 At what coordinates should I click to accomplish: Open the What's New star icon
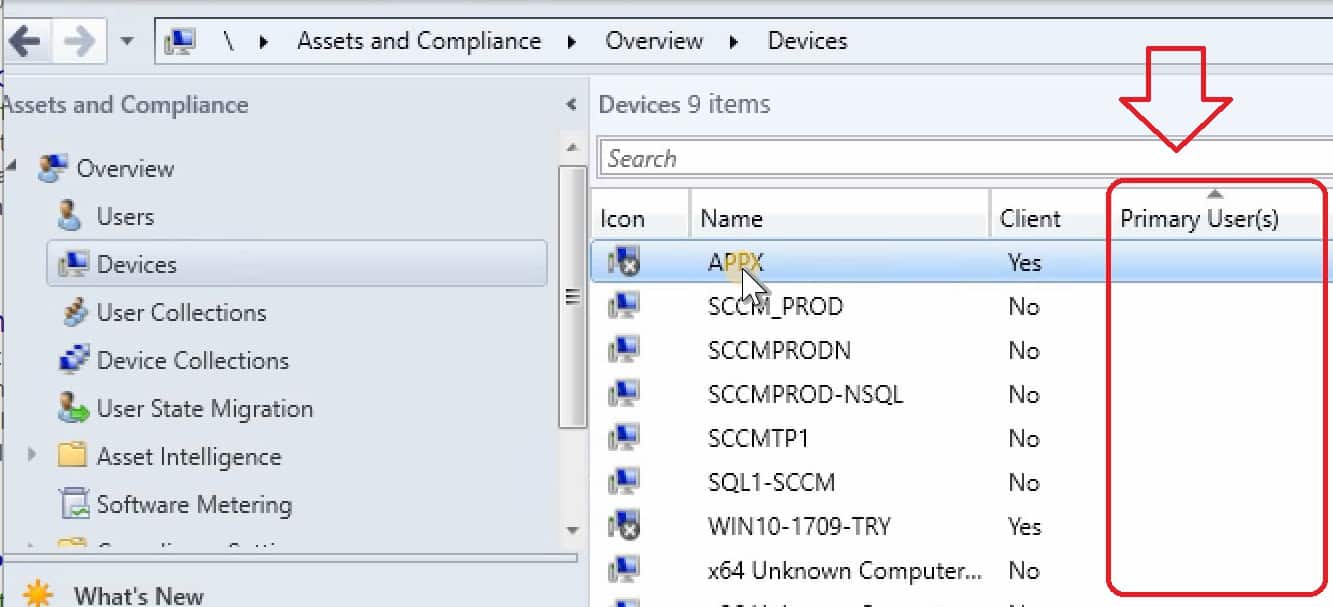click(38, 594)
